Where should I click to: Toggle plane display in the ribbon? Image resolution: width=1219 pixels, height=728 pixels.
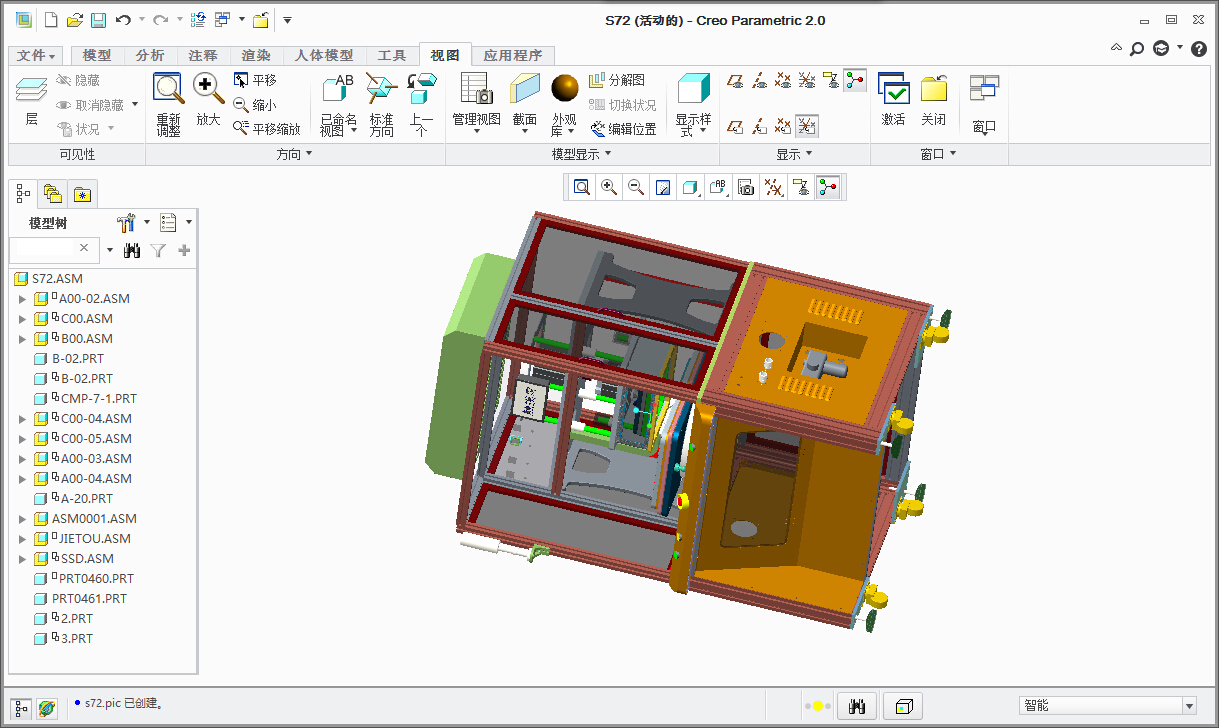(735, 81)
